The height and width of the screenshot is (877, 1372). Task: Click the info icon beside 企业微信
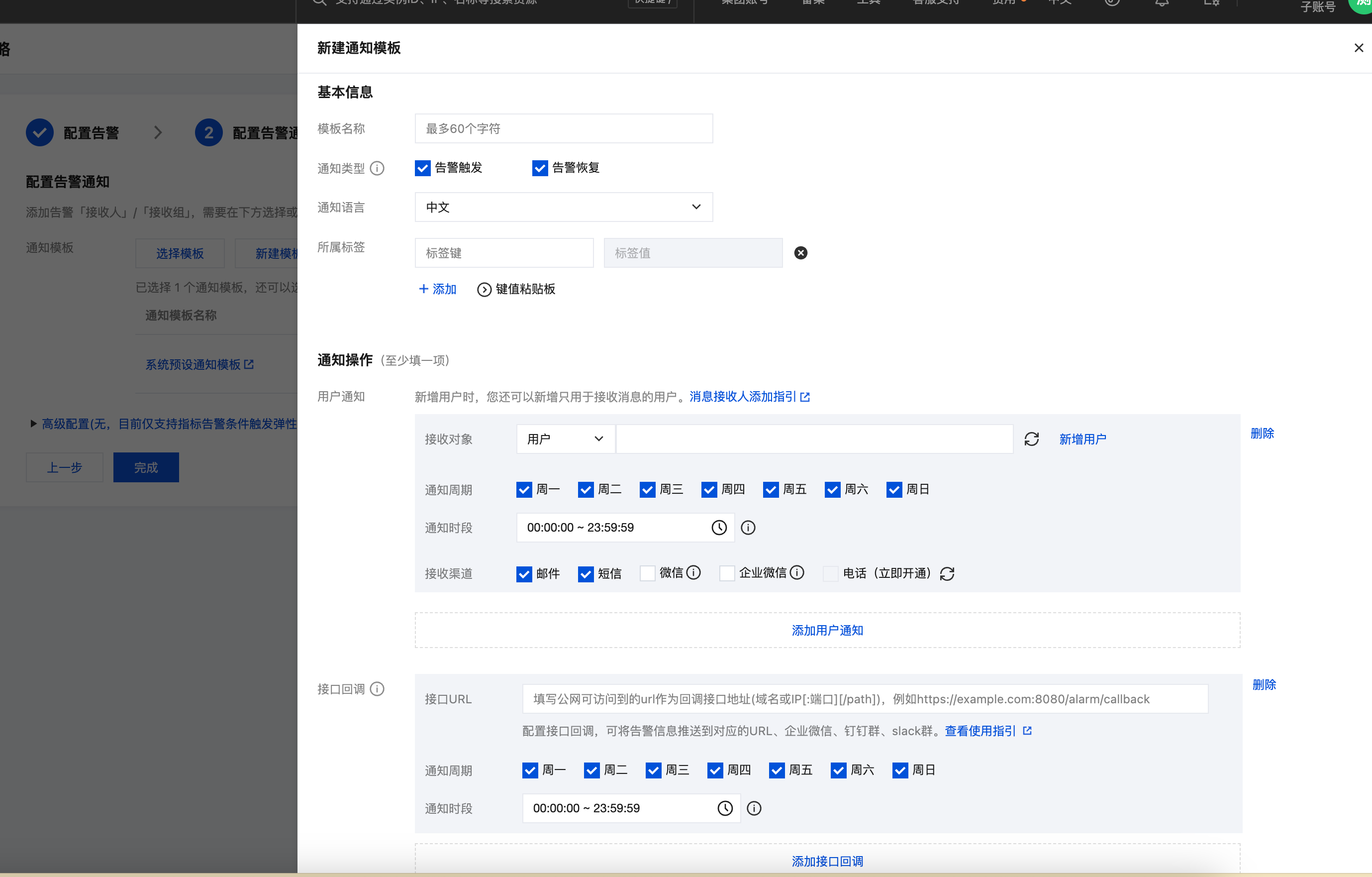click(797, 572)
